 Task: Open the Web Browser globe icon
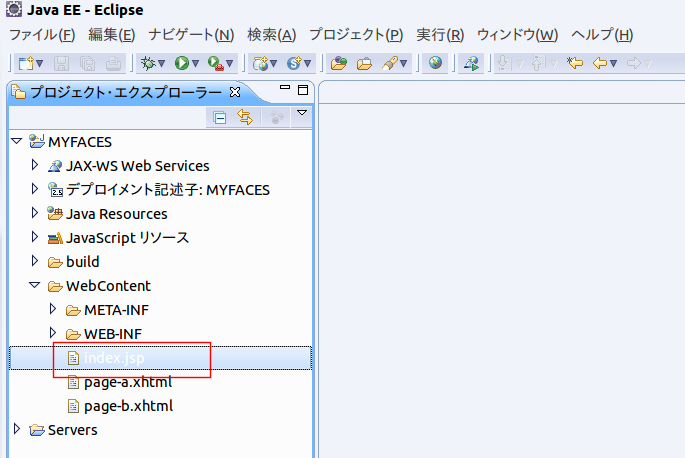[x=435, y=63]
